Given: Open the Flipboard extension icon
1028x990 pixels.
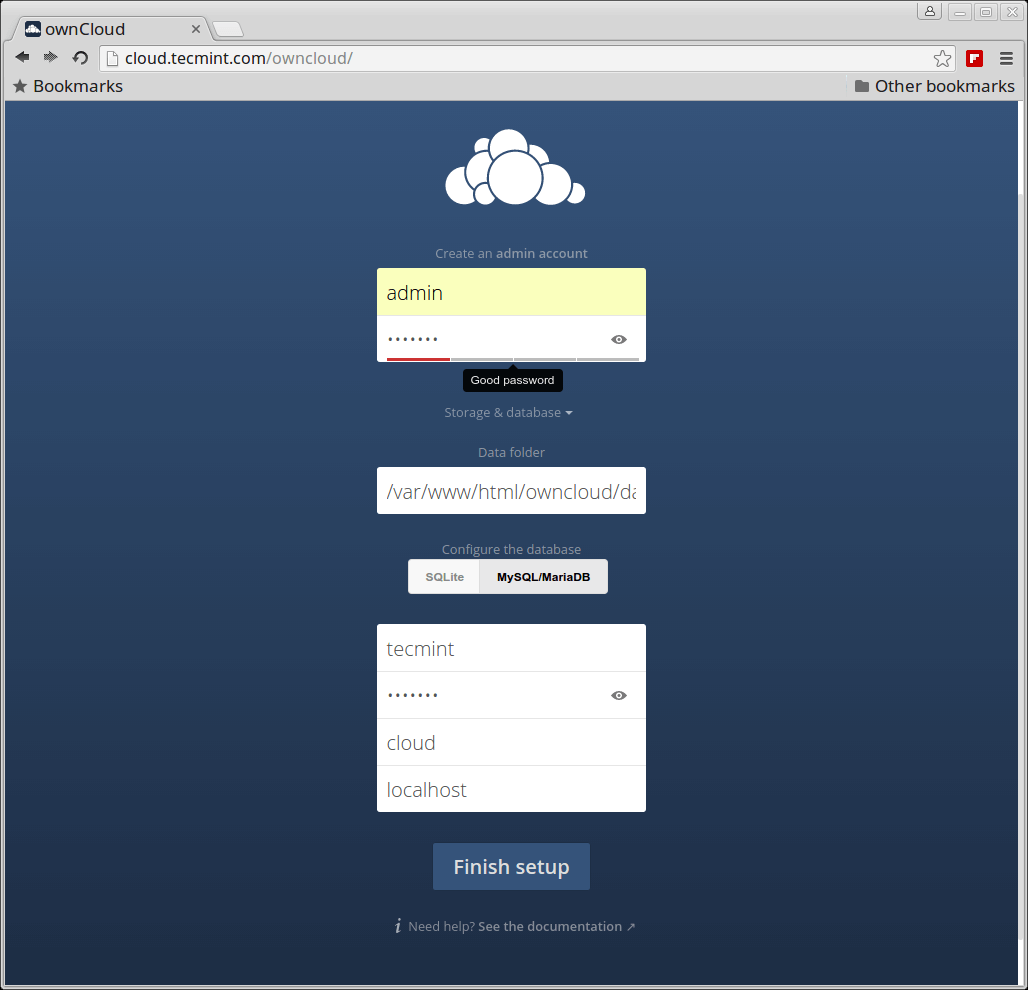Looking at the screenshot, I should (x=974, y=58).
